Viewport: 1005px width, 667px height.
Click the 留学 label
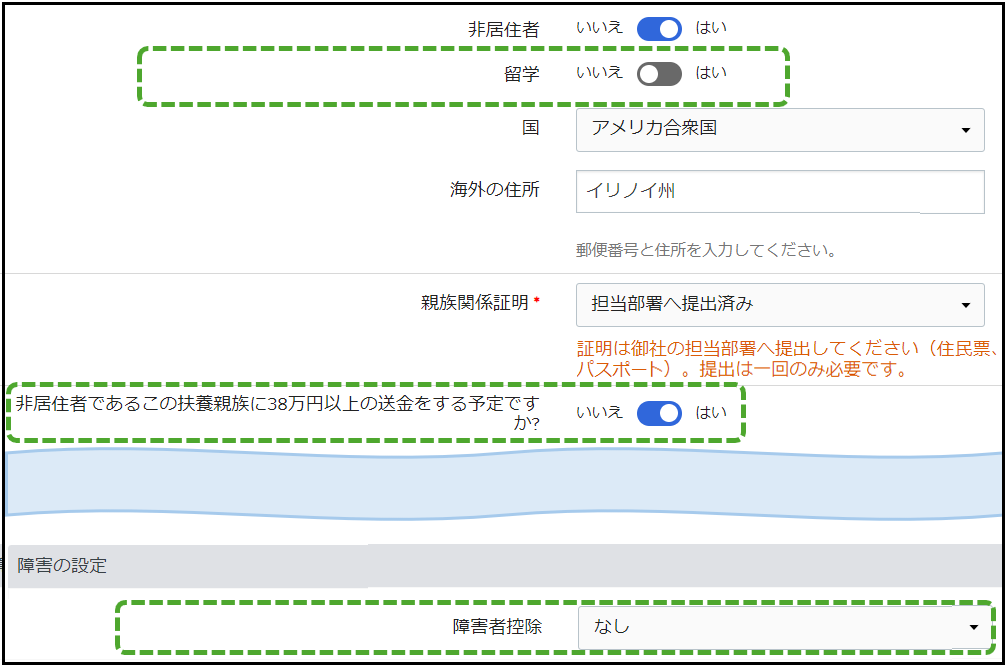click(x=521, y=74)
